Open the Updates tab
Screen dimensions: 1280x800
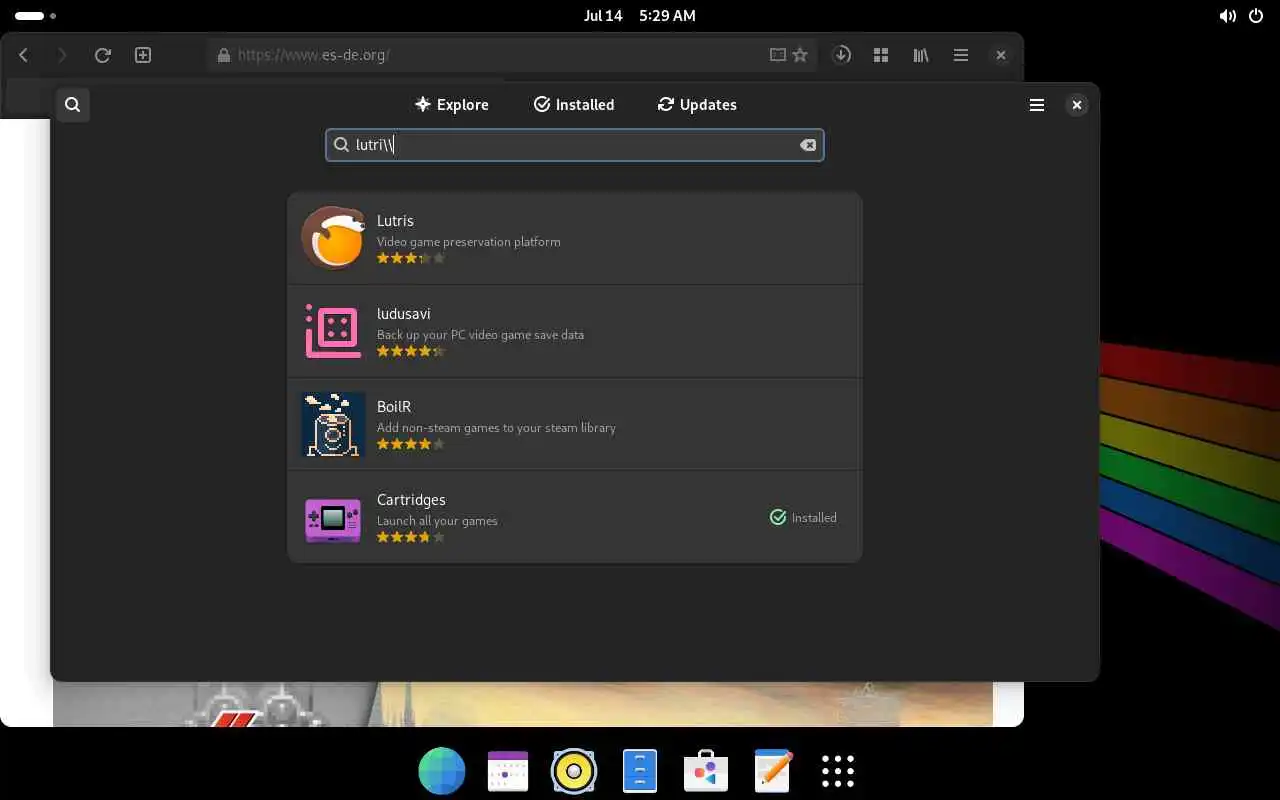tap(697, 104)
